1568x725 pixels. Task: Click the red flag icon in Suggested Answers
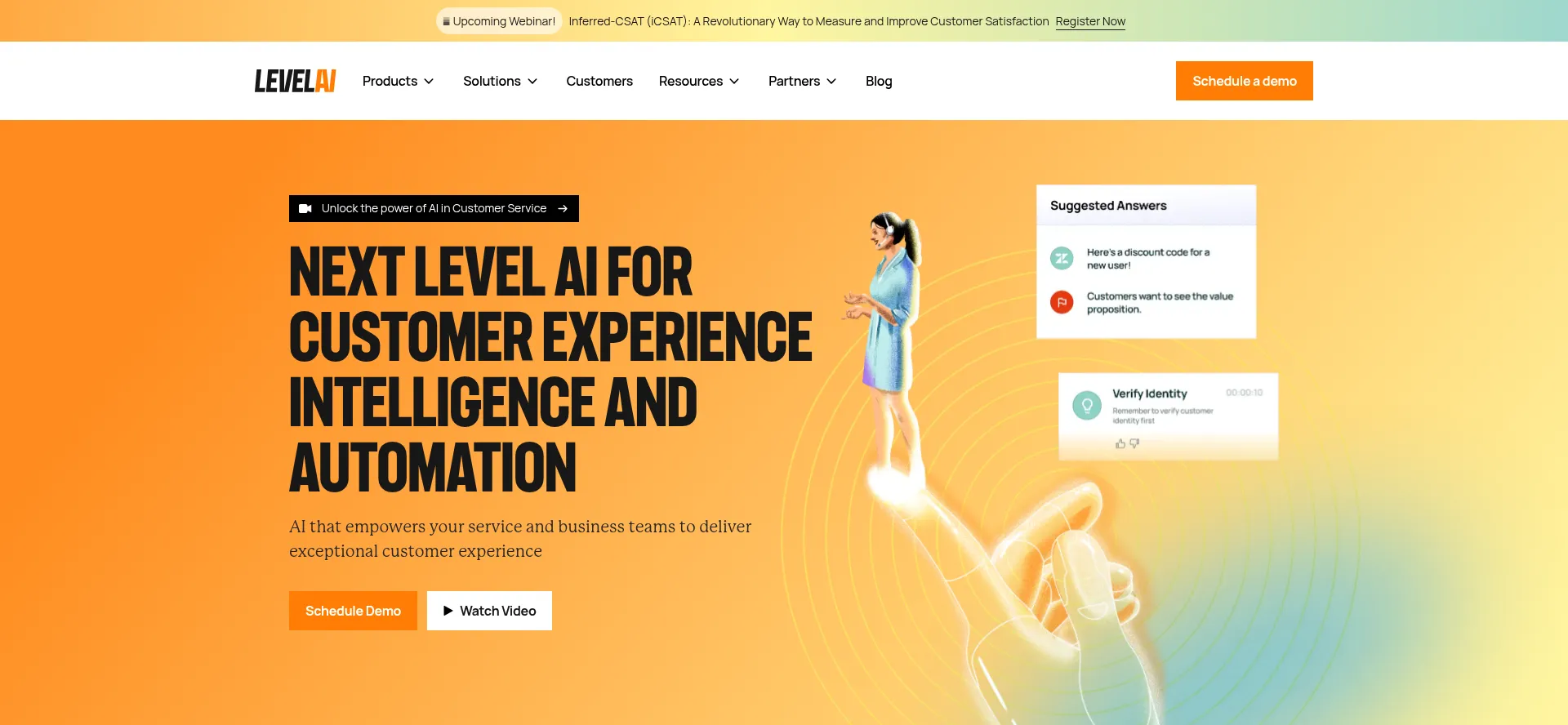1062,303
